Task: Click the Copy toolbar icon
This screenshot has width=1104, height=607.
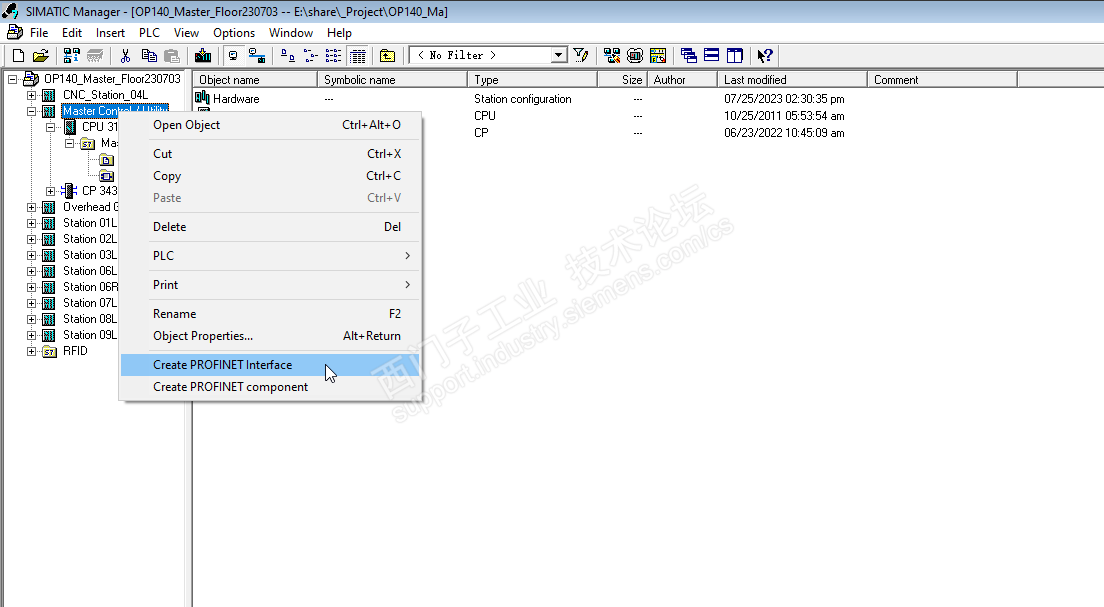Action: pyautogui.click(x=149, y=56)
